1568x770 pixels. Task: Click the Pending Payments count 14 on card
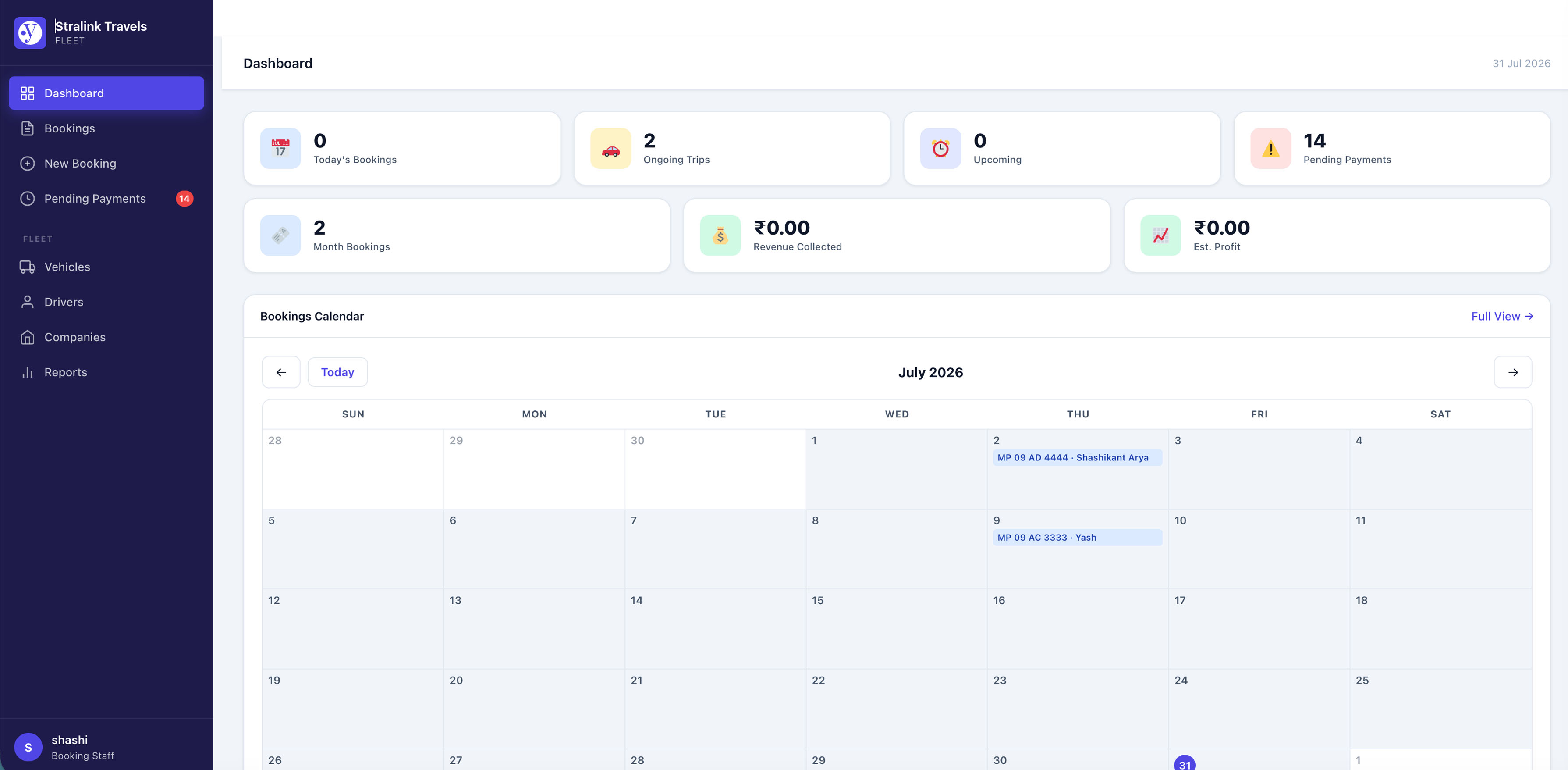pos(1315,141)
